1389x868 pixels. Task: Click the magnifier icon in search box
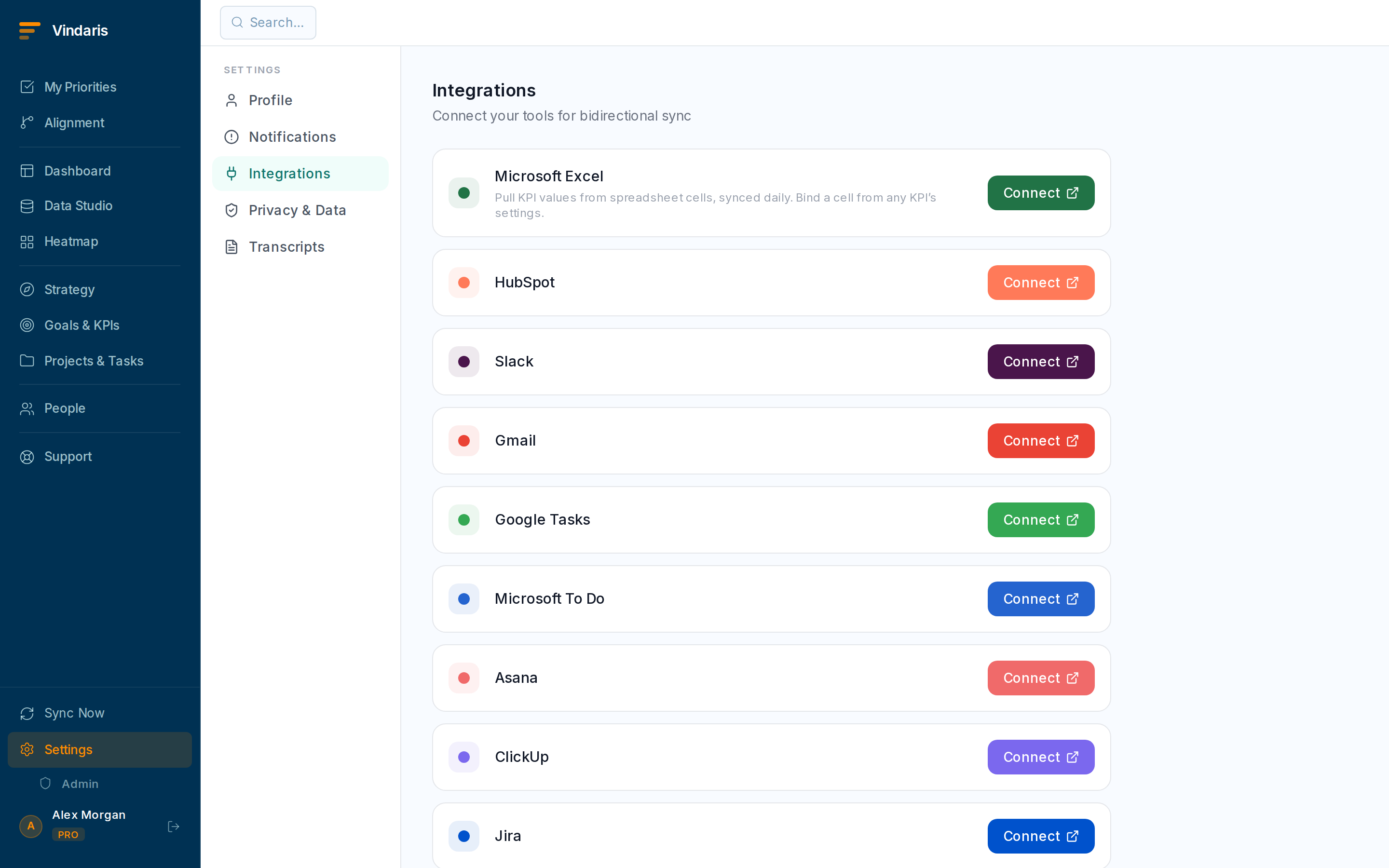point(236,22)
